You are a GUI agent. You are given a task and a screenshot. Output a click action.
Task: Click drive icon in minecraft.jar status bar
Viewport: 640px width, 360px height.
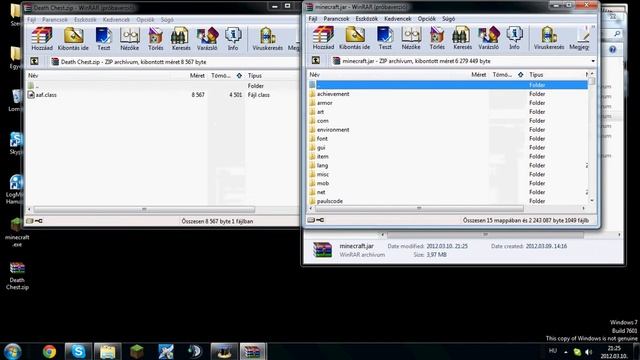(311, 220)
